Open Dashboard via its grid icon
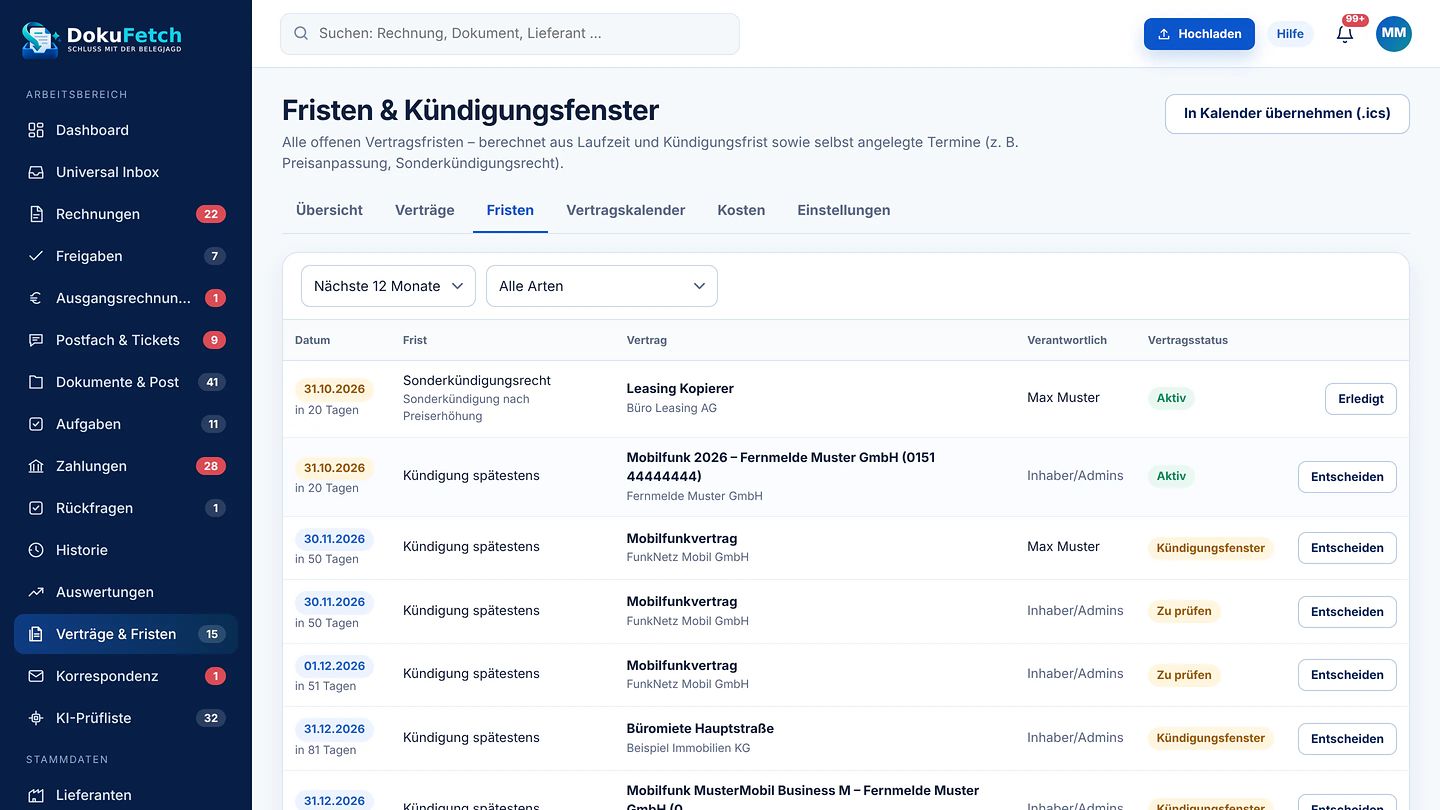The width and height of the screenshot is (1440, 810). 36,130
